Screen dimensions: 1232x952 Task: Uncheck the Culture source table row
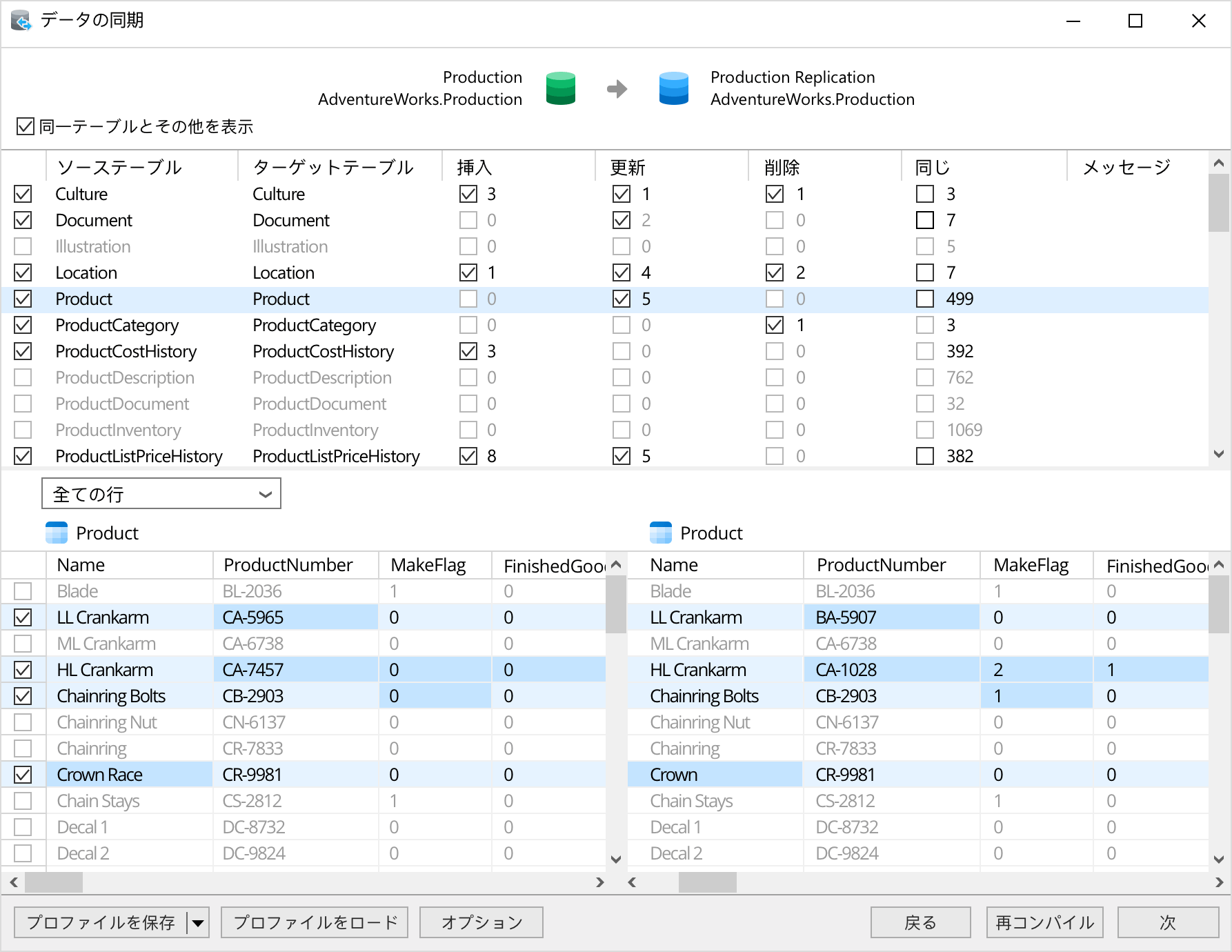click(23, 194)
